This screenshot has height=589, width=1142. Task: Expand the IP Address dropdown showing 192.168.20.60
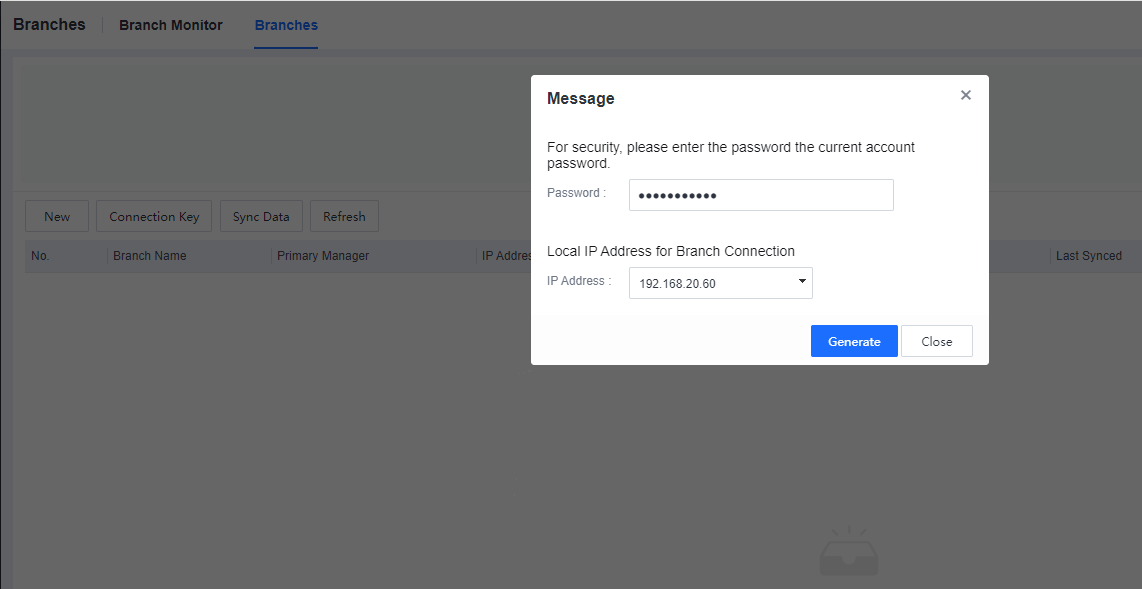(x=720, y=283)
